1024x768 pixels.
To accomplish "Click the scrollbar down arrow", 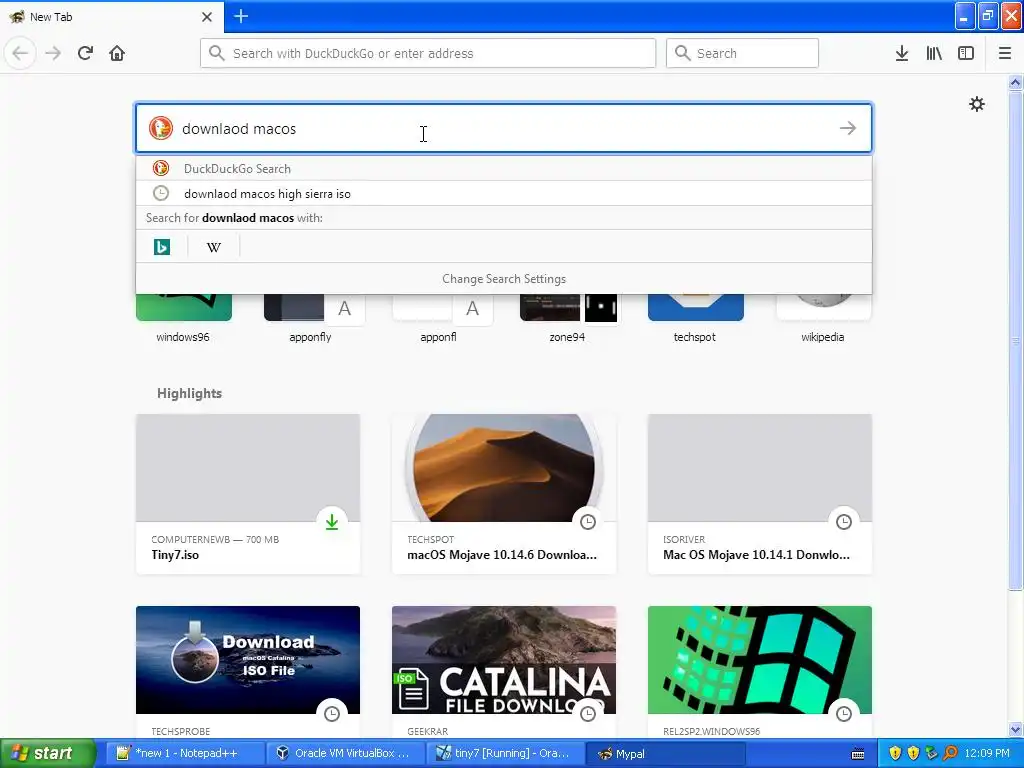I will 1015,729.
